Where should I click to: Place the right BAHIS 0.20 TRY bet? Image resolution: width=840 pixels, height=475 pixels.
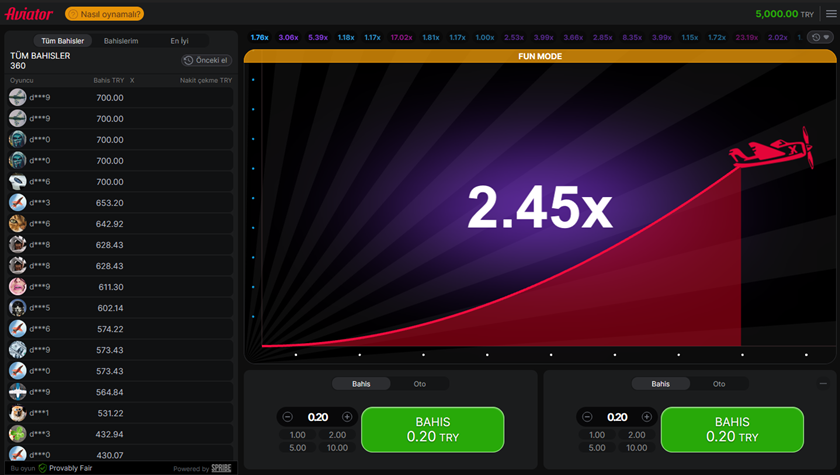(732, 429)
